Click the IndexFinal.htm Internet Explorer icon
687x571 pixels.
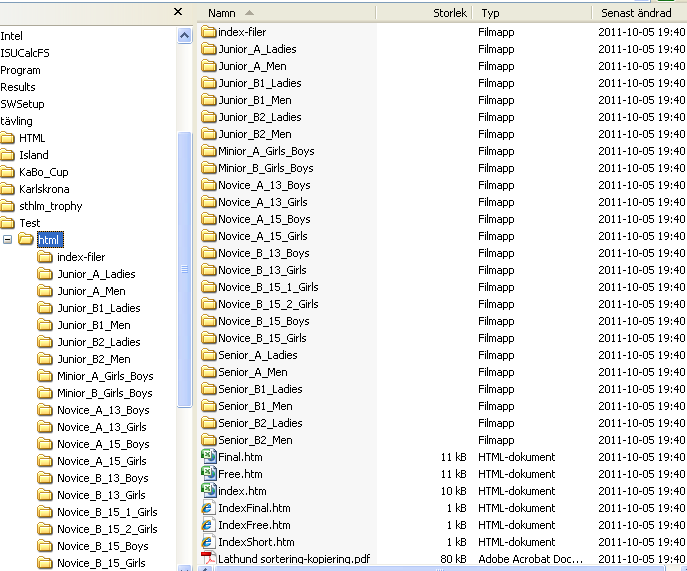tap(209, 508)
